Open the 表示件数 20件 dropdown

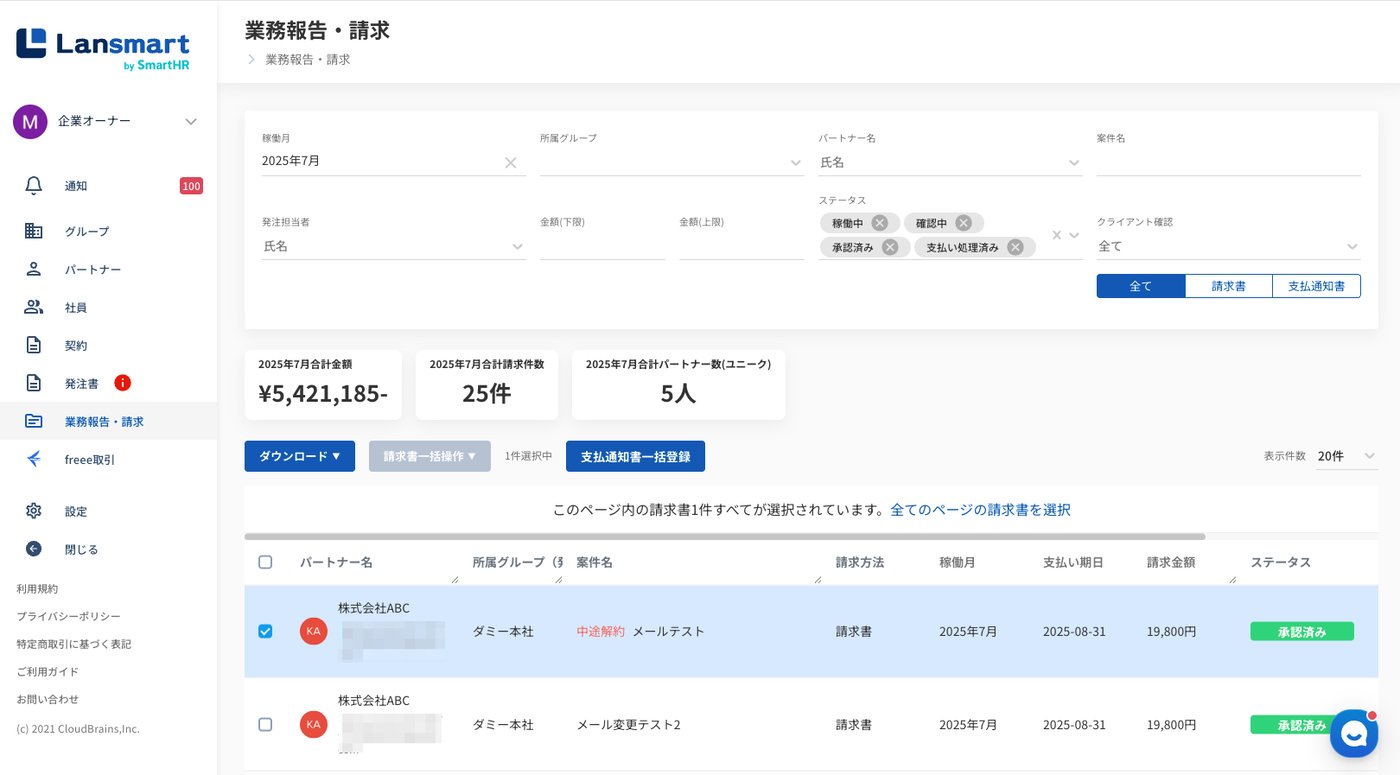[x=1347, y=456]
